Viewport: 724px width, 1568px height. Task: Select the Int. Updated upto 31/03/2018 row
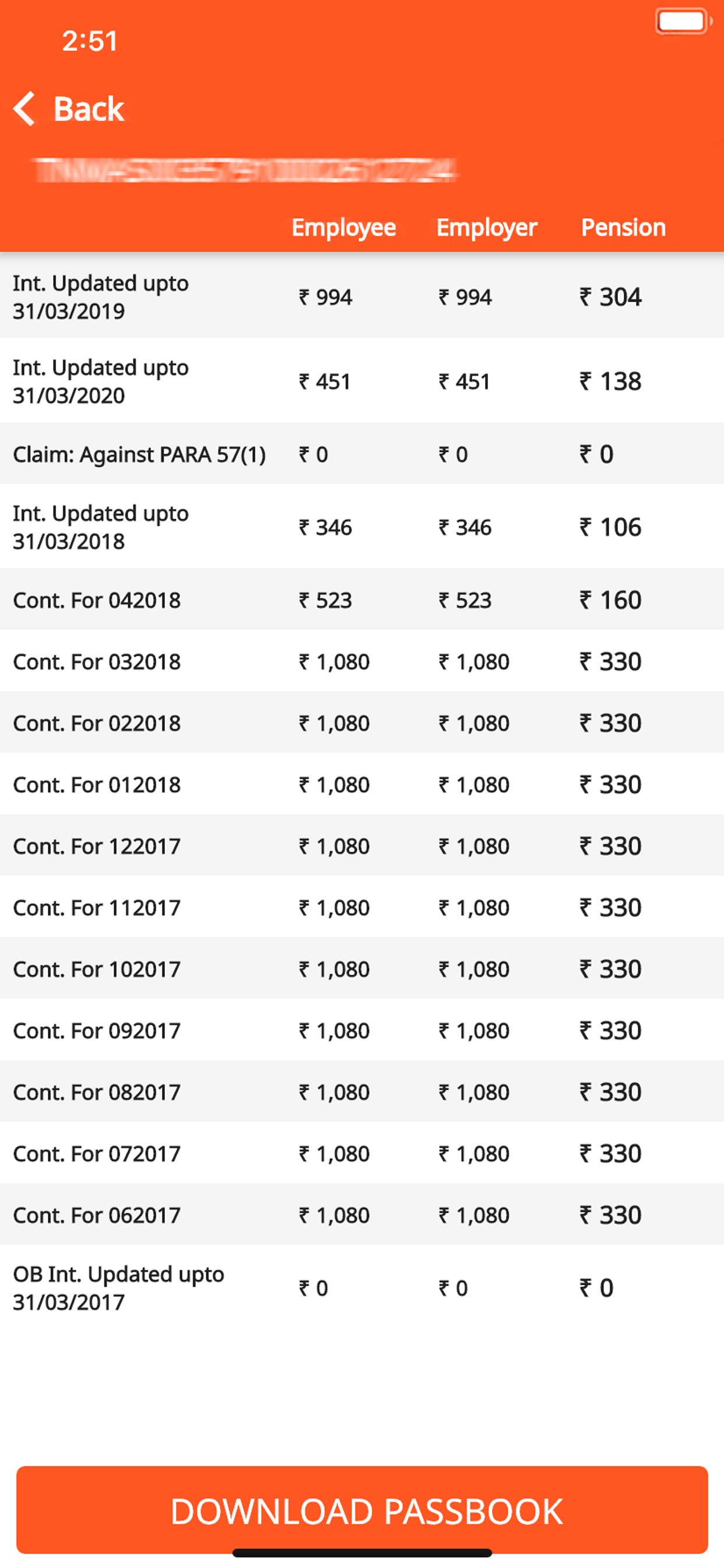click(x=182, y=527)
